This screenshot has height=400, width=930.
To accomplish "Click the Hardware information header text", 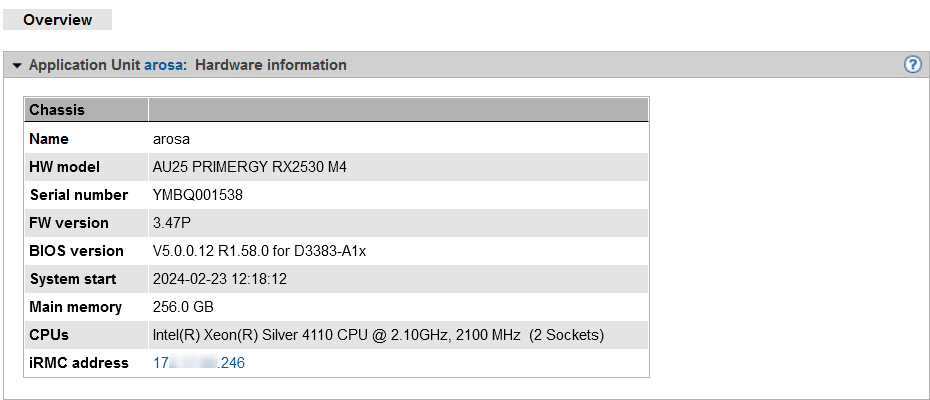I will 270,65.
